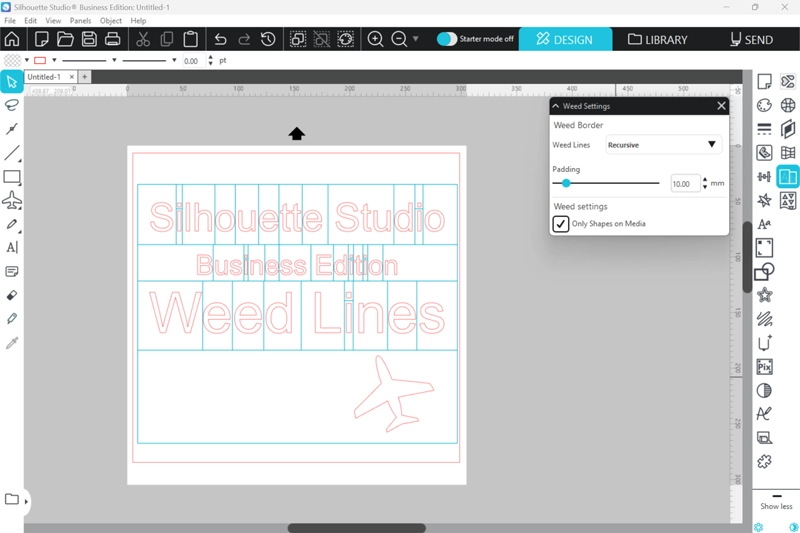Click the Padding value input field
800x533 pixels.
point(685,184)
